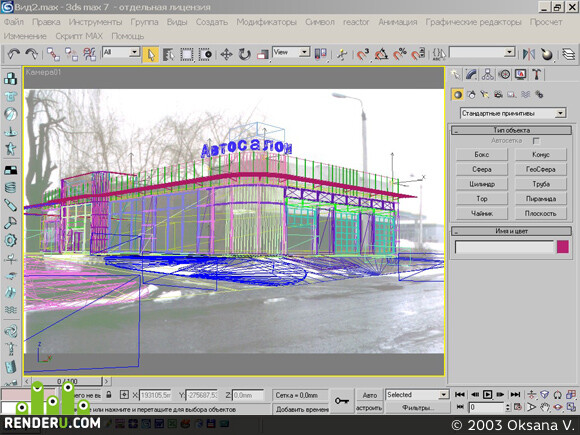Click the magenta object color swatch
Screen dimensions: 580x435
click(562, 247)
